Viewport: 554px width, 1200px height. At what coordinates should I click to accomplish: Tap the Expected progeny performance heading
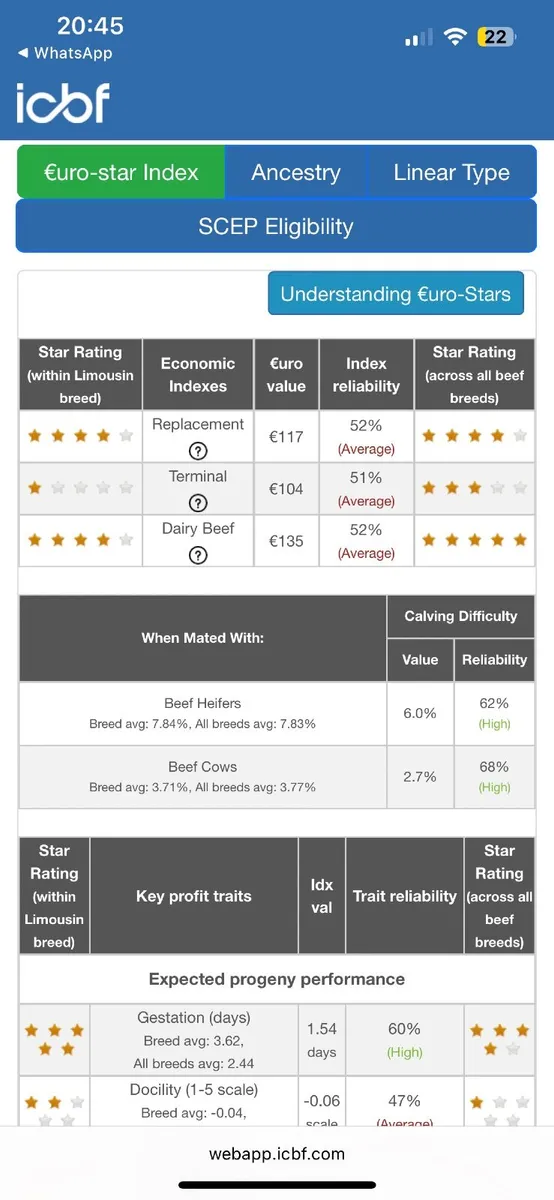pyautogui.click(x=277, y=979)
